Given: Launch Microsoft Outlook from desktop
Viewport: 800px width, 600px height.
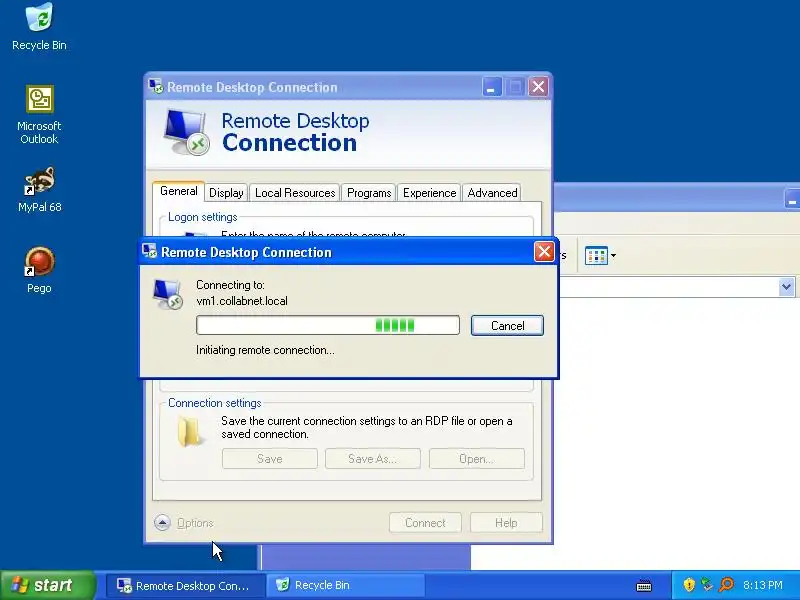Looking at the screenshot, I should coord(39,114).
